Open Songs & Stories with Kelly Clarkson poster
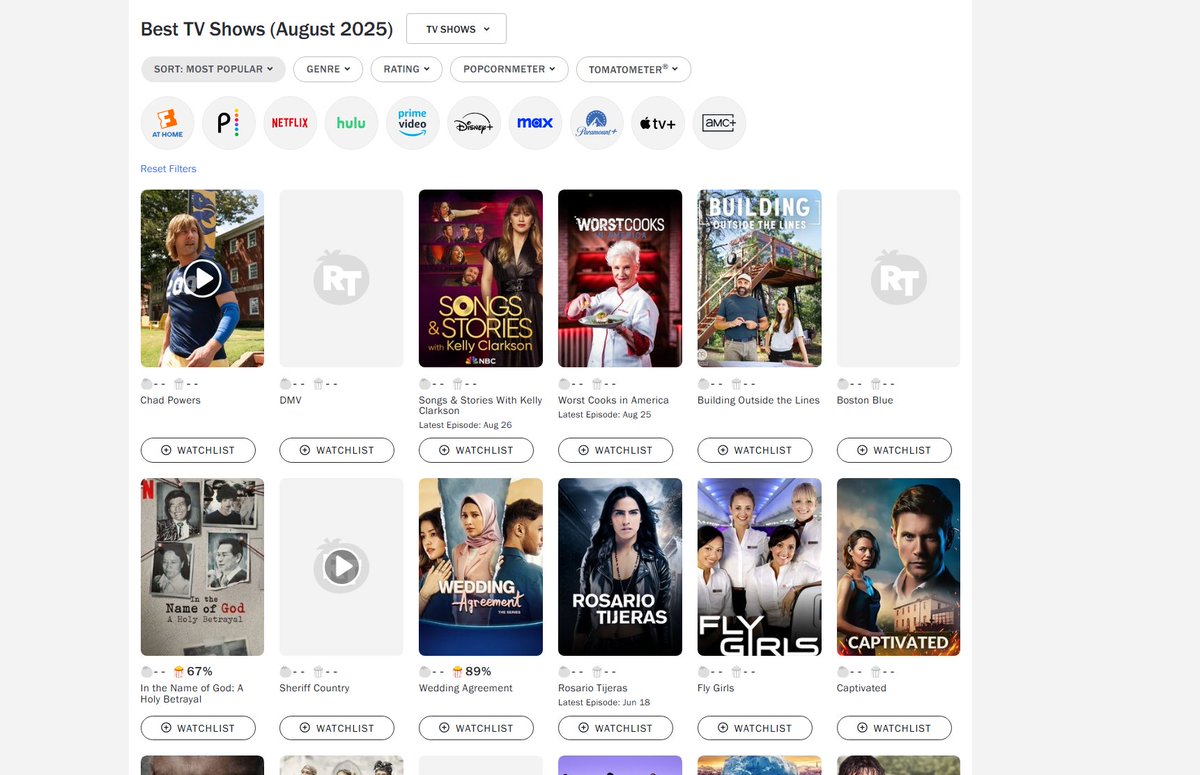 pyautogui.click(x=481, y=278)
